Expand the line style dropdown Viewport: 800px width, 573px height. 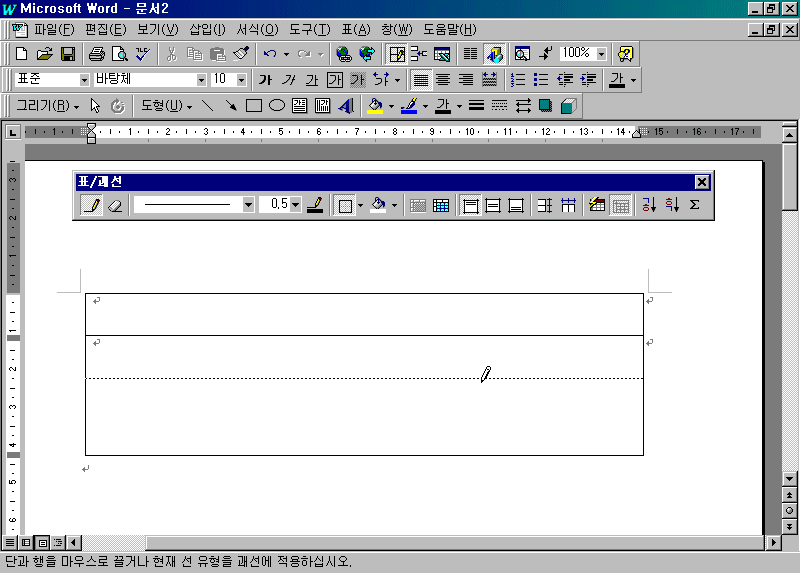(x=248, y=205)
